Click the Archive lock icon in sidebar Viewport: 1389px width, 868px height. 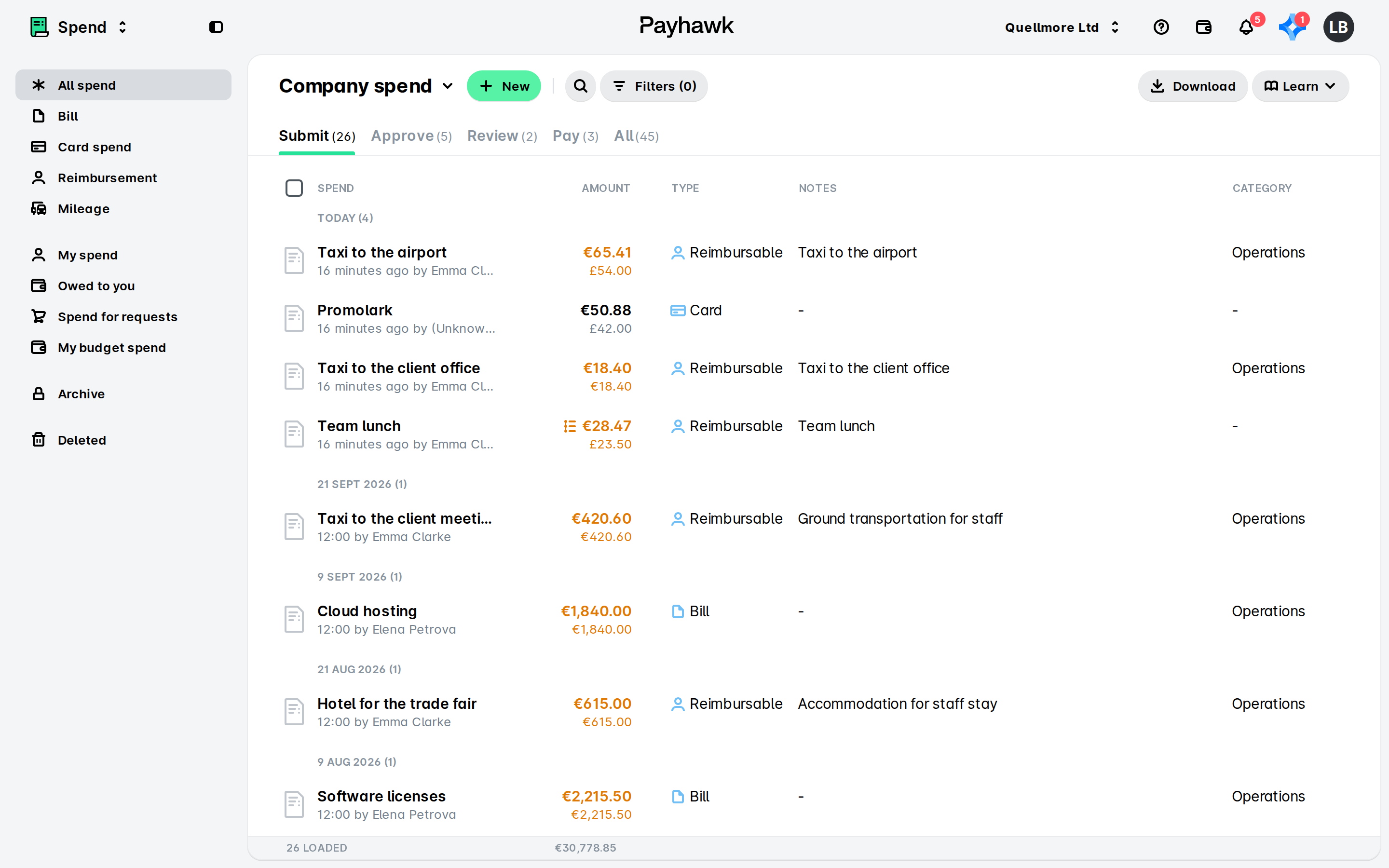point(39,394)
